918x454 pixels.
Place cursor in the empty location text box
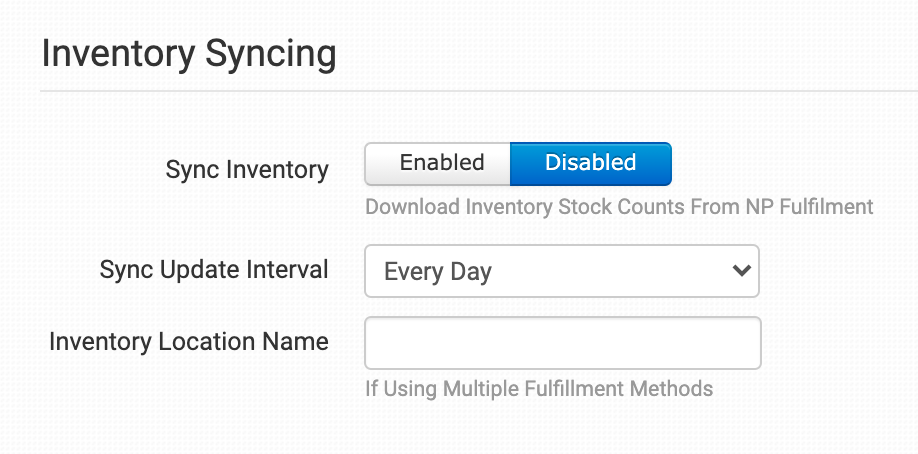pos(562,343)
